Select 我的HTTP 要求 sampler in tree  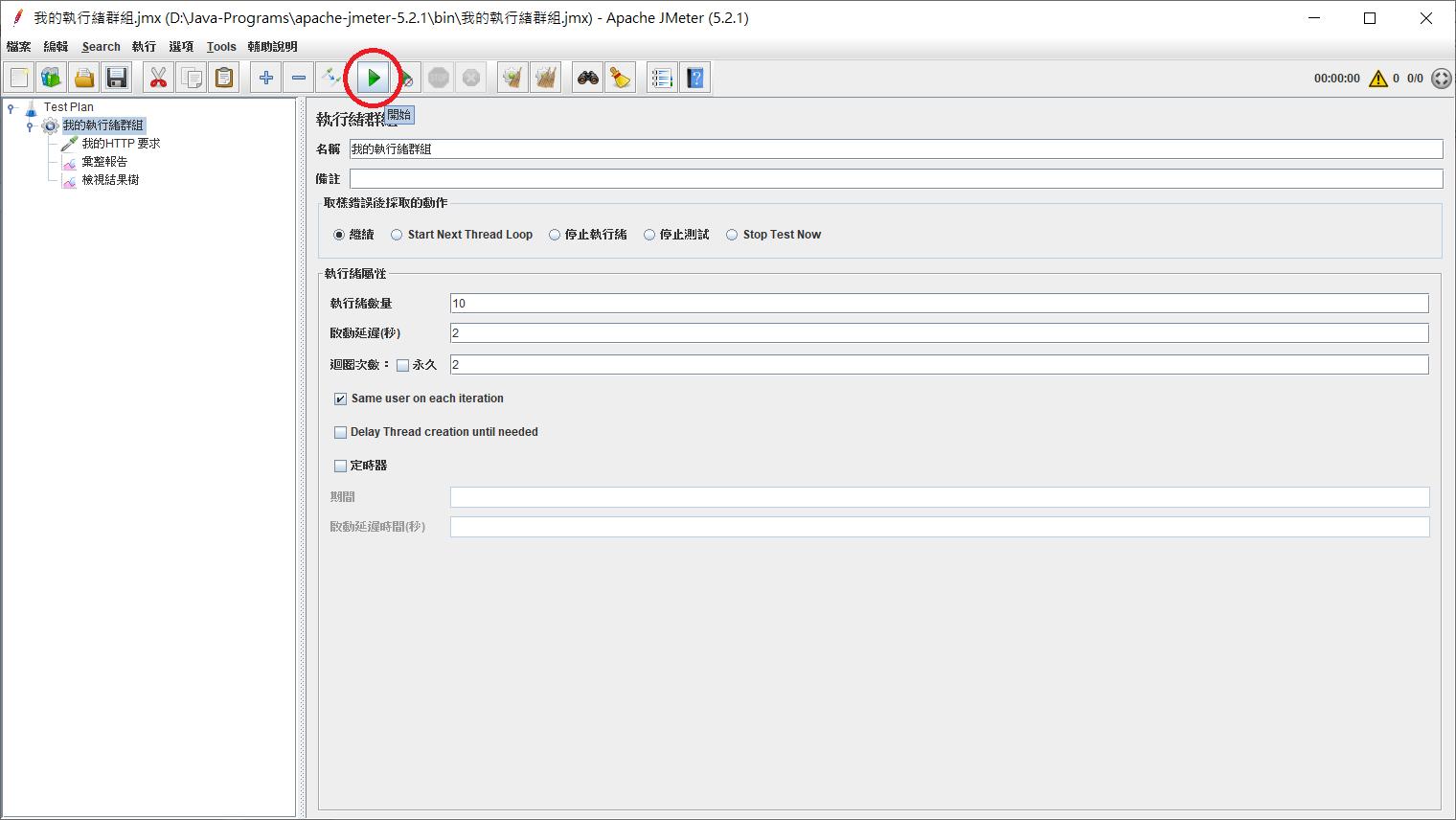click(x=121, y=144)
